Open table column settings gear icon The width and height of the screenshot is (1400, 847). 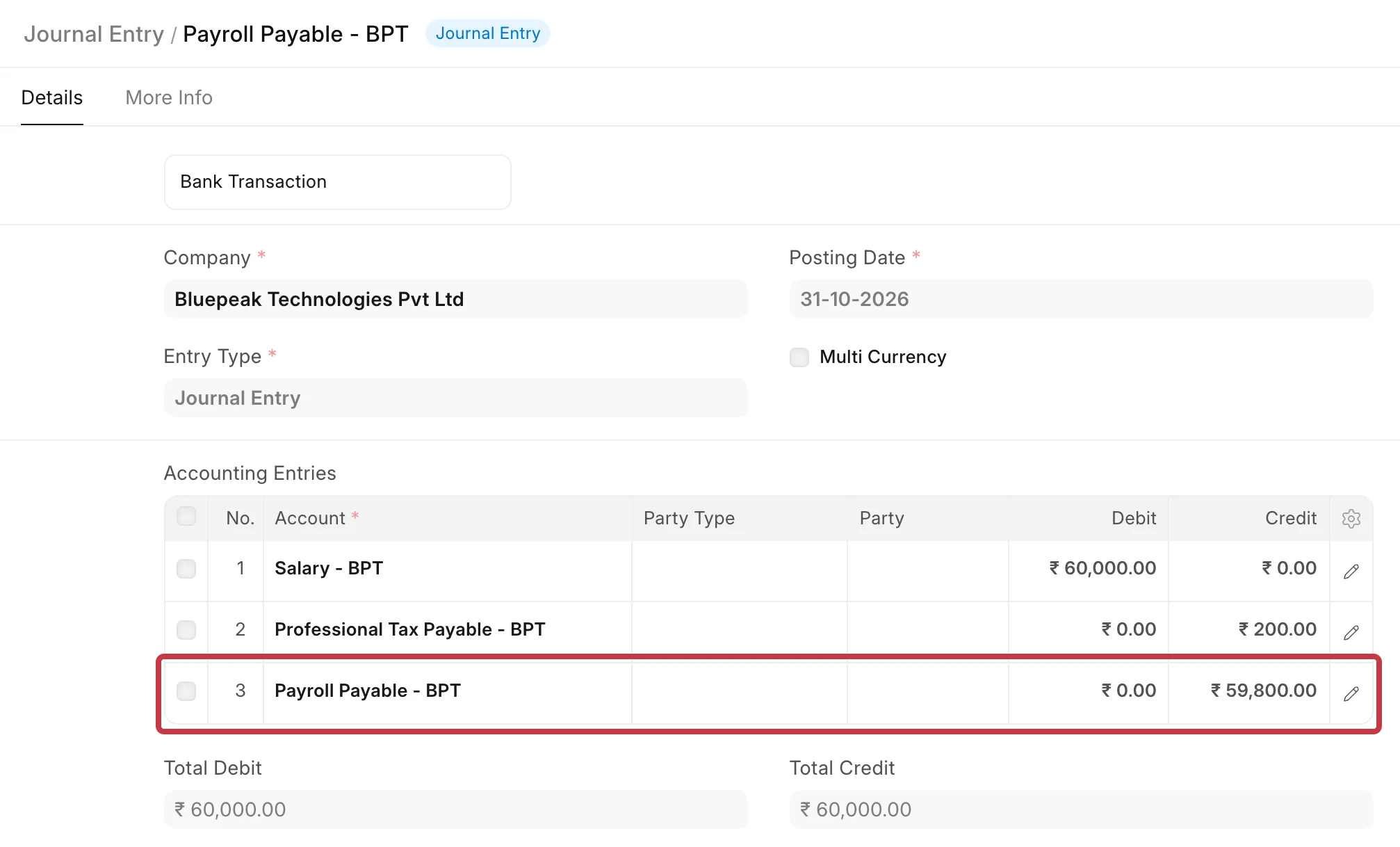(x=1351, y=518)
